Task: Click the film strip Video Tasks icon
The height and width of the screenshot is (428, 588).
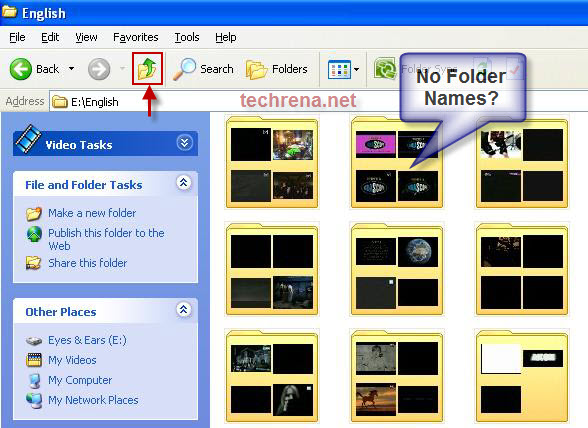Action: (28, 140)
